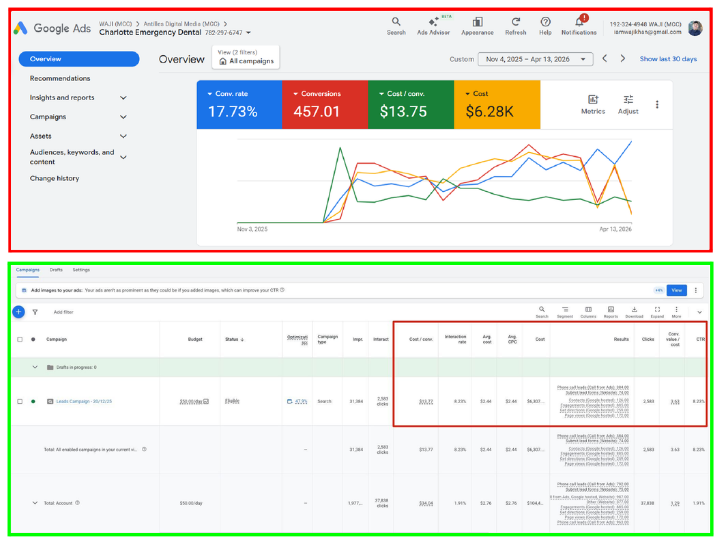This screenshot has height=544, width=721.
Task: Click the Appearance icon
Action: click(x=477, y=22)
